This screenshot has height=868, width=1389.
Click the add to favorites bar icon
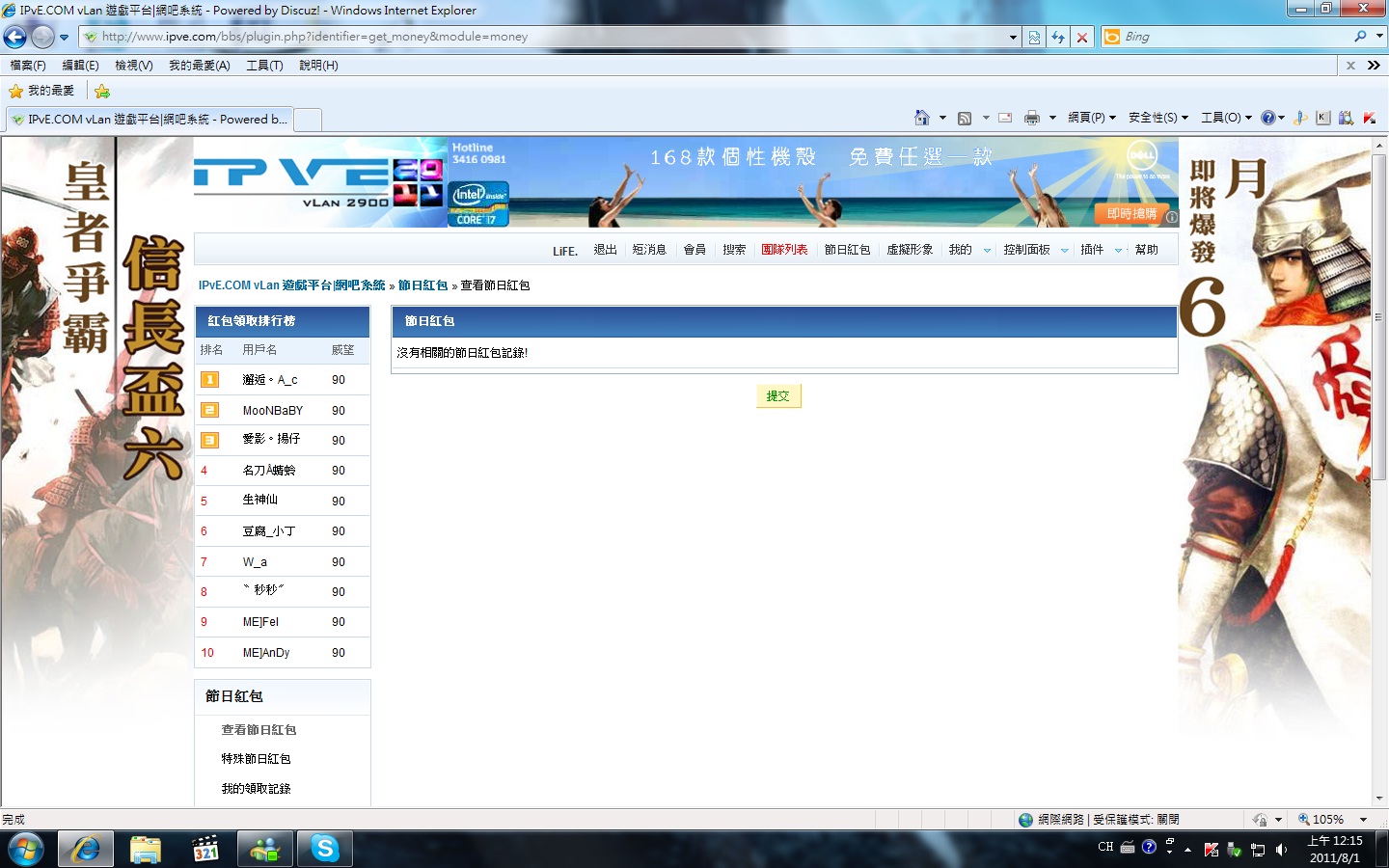coord(102,91)
